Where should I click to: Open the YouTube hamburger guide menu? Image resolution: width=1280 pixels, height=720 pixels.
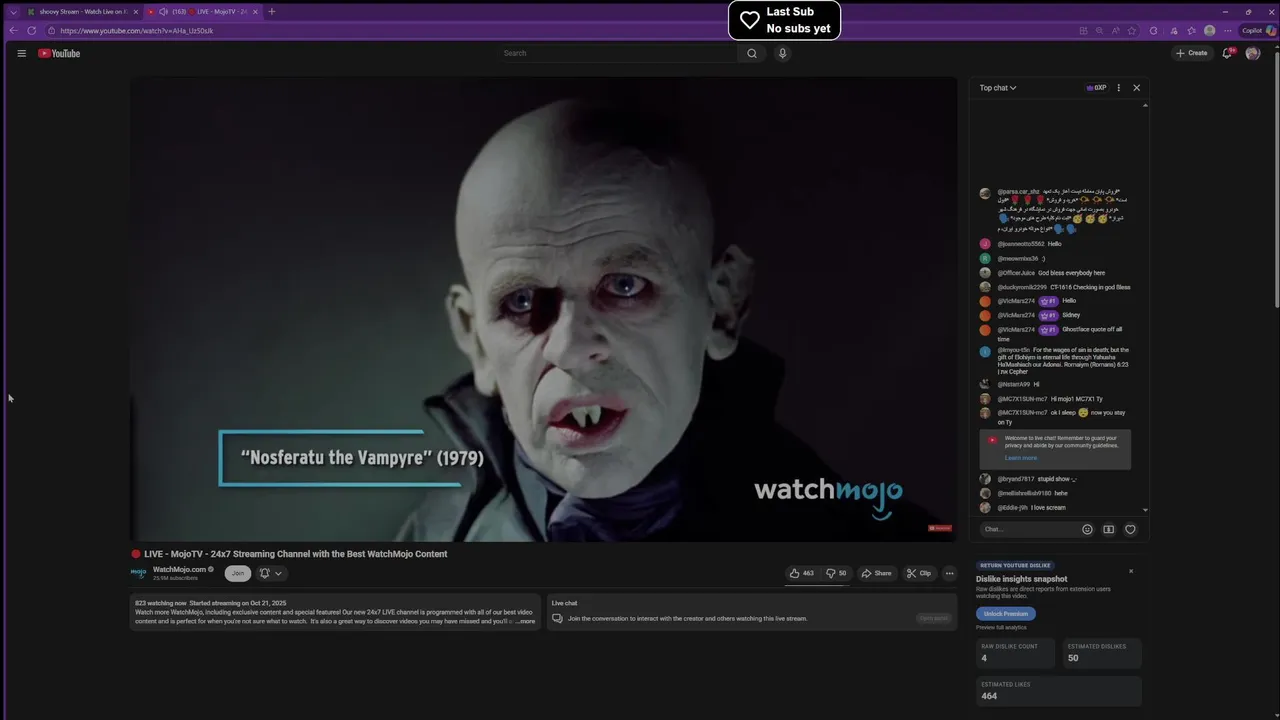[21, 53]
